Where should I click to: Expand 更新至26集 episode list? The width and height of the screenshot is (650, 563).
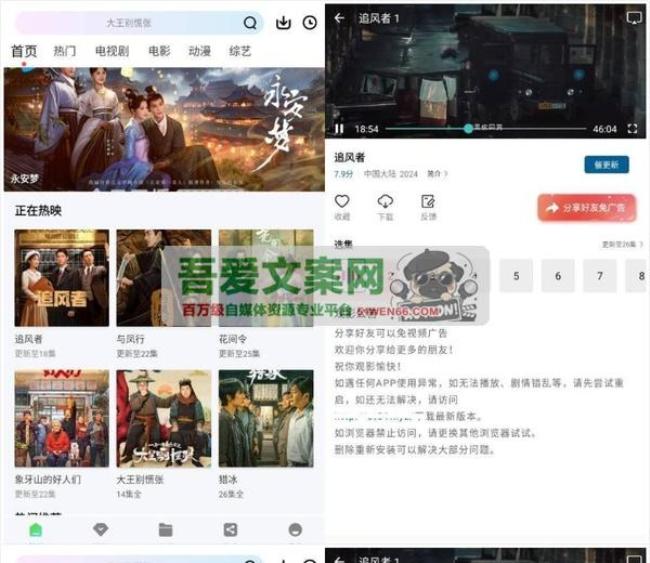pos(622,244)
